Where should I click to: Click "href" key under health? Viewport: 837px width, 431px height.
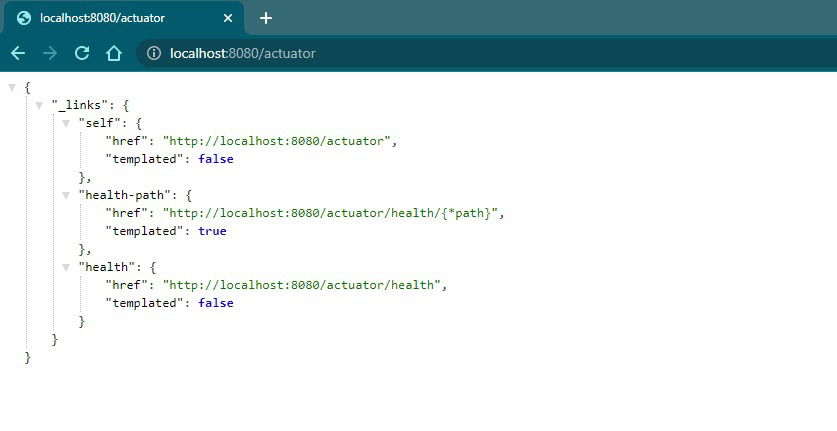pyautogui.click(x=127, y=285)
